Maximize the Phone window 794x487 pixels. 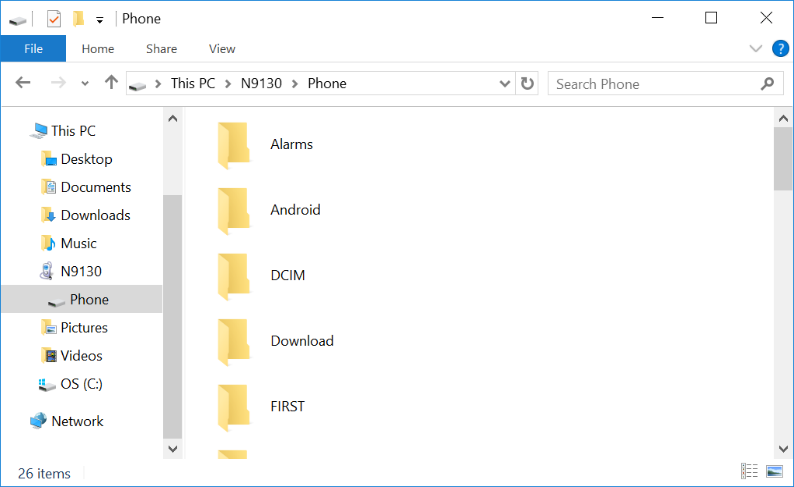[711, 18]
